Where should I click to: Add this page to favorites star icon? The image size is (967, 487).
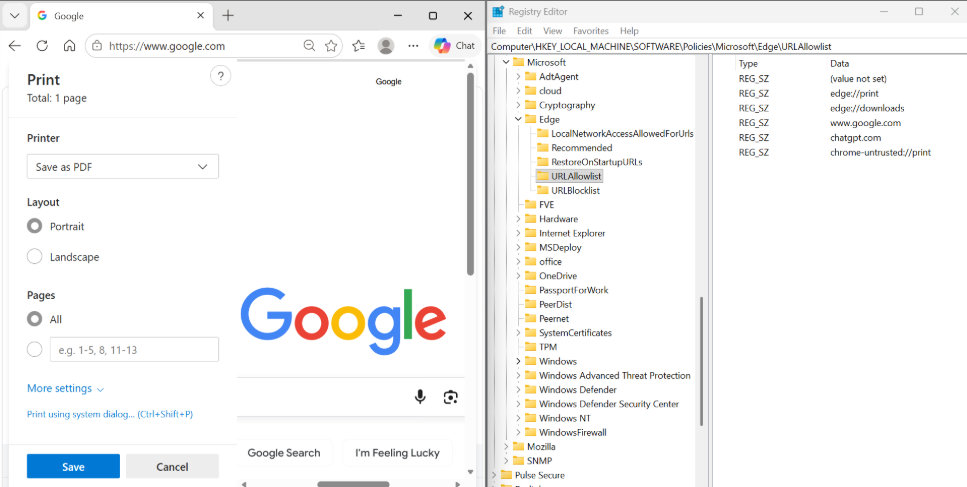331,46
